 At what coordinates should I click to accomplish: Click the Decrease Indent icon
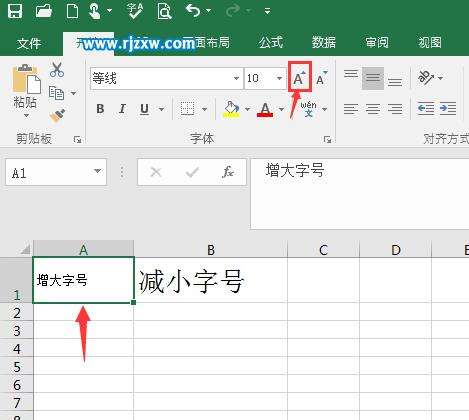(x=426, y=109)
